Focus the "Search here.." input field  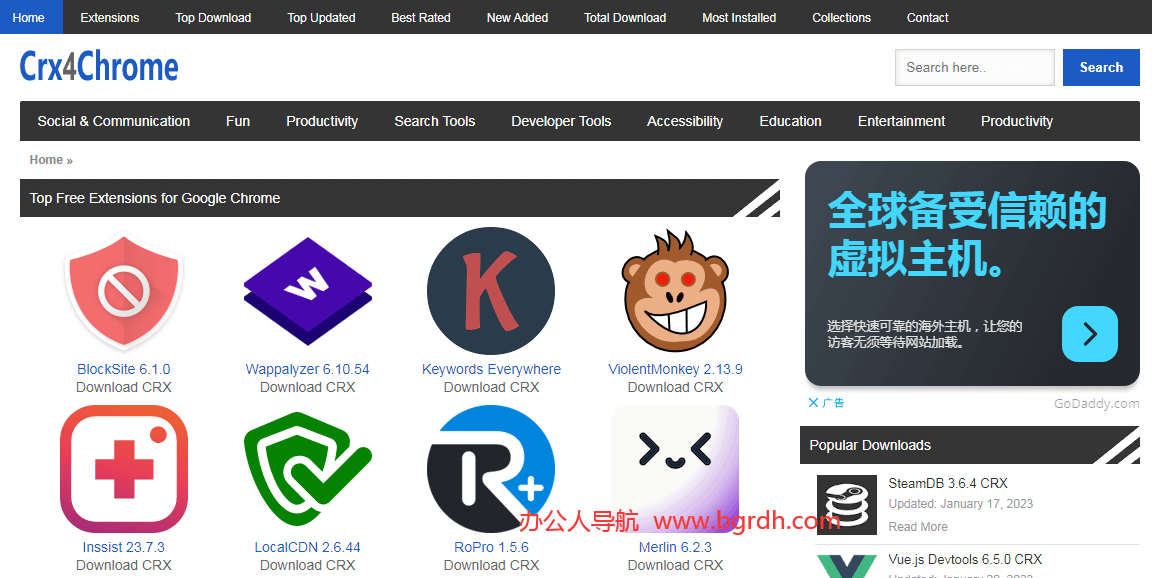[x=974, y=68]
